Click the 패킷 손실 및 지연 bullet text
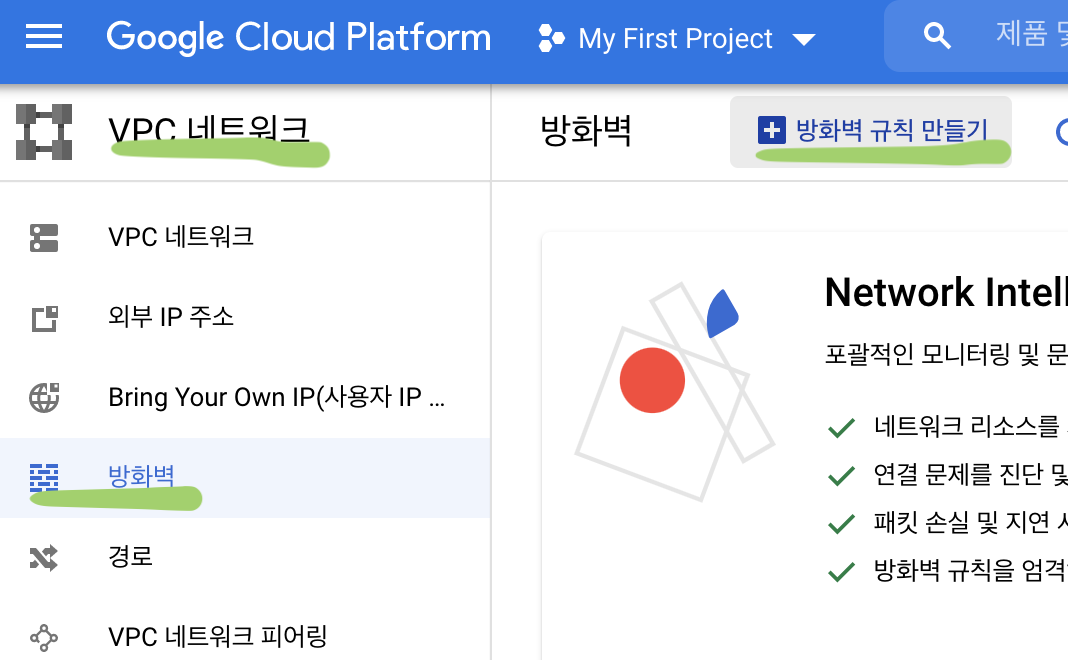Image resolution: width=1068 pixels, height=660 pixels. tap(971, 522)
